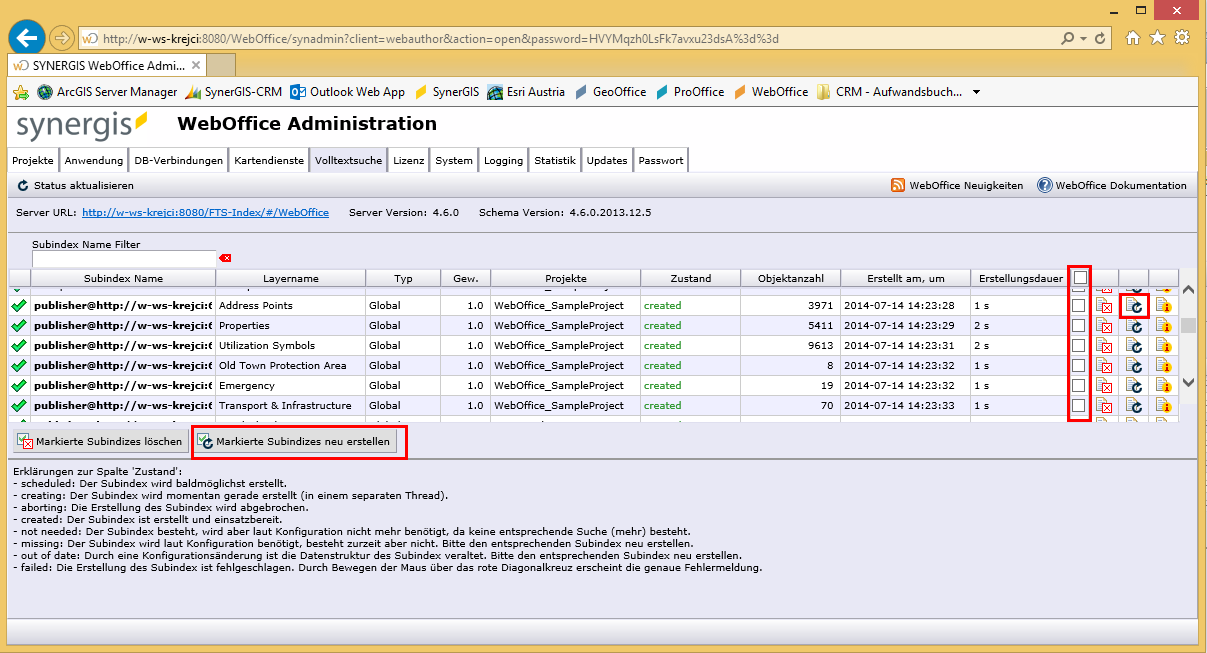Image resolution: width=1207 pixels, height=653 pixels.
Task: Click the Status aktualisieren refresh icon
Action: 21,185
